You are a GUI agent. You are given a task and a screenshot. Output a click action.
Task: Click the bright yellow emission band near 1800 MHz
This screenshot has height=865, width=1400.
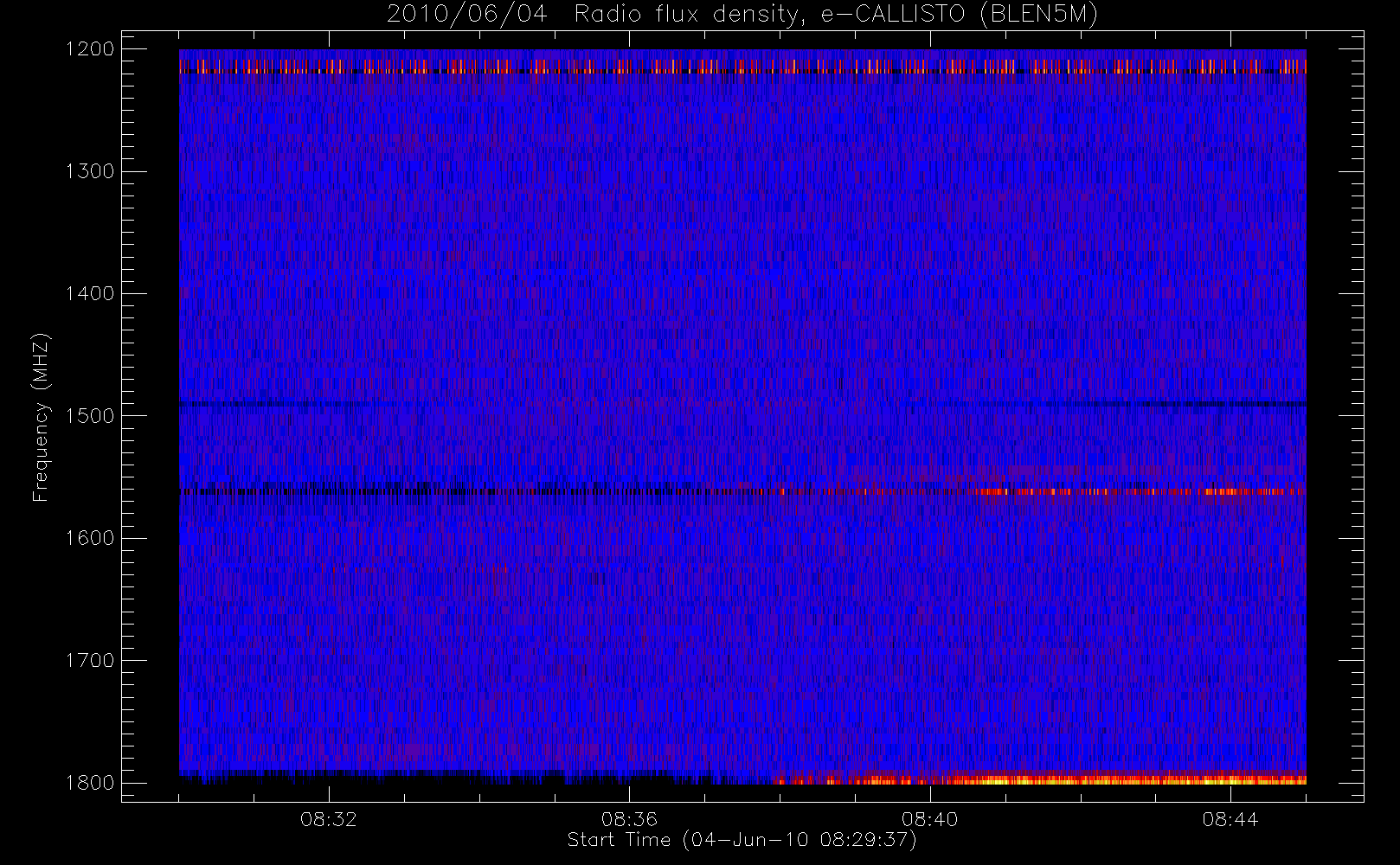(1038, 779)
